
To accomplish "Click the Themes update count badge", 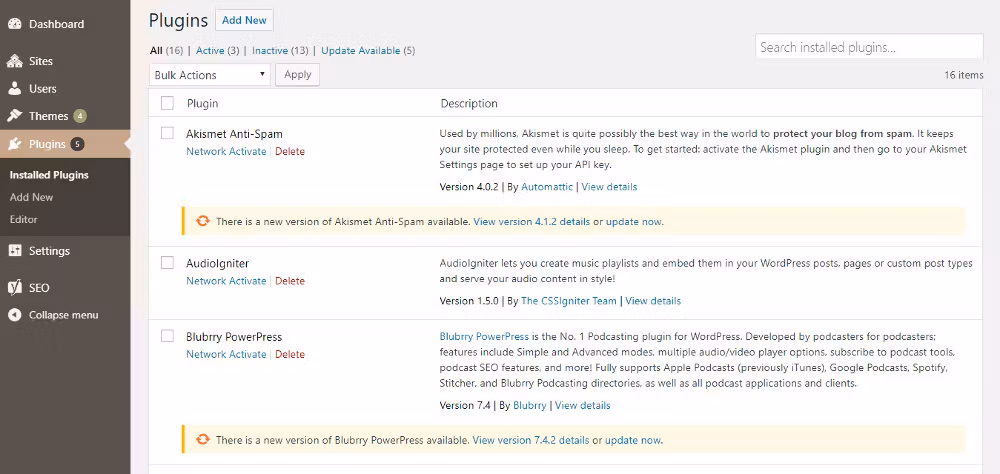I will point(80,116).
